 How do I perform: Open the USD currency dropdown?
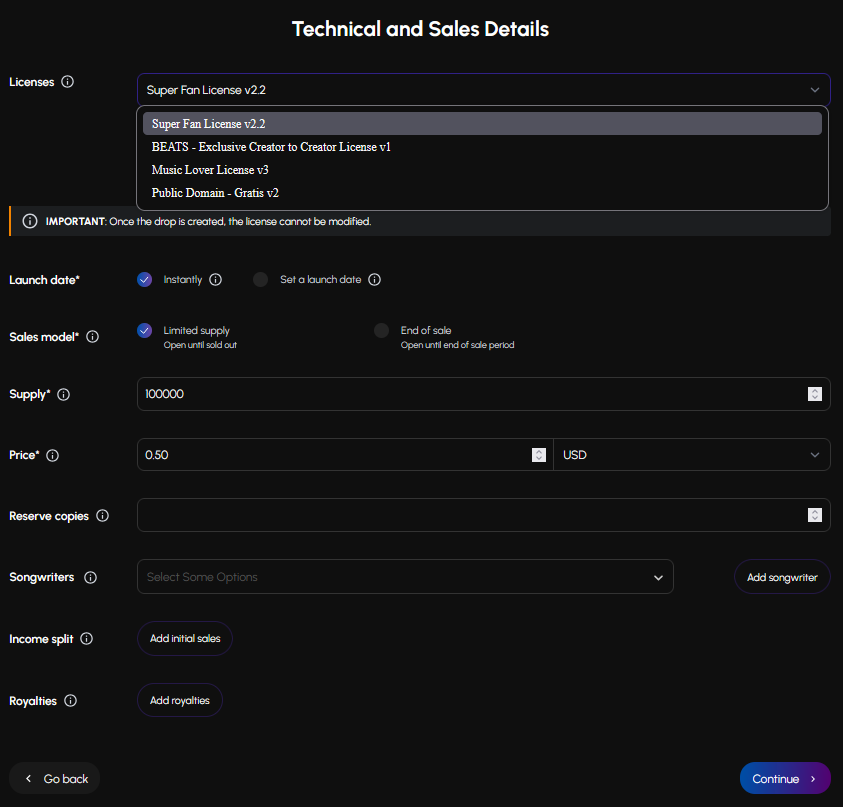pos(691,455)
